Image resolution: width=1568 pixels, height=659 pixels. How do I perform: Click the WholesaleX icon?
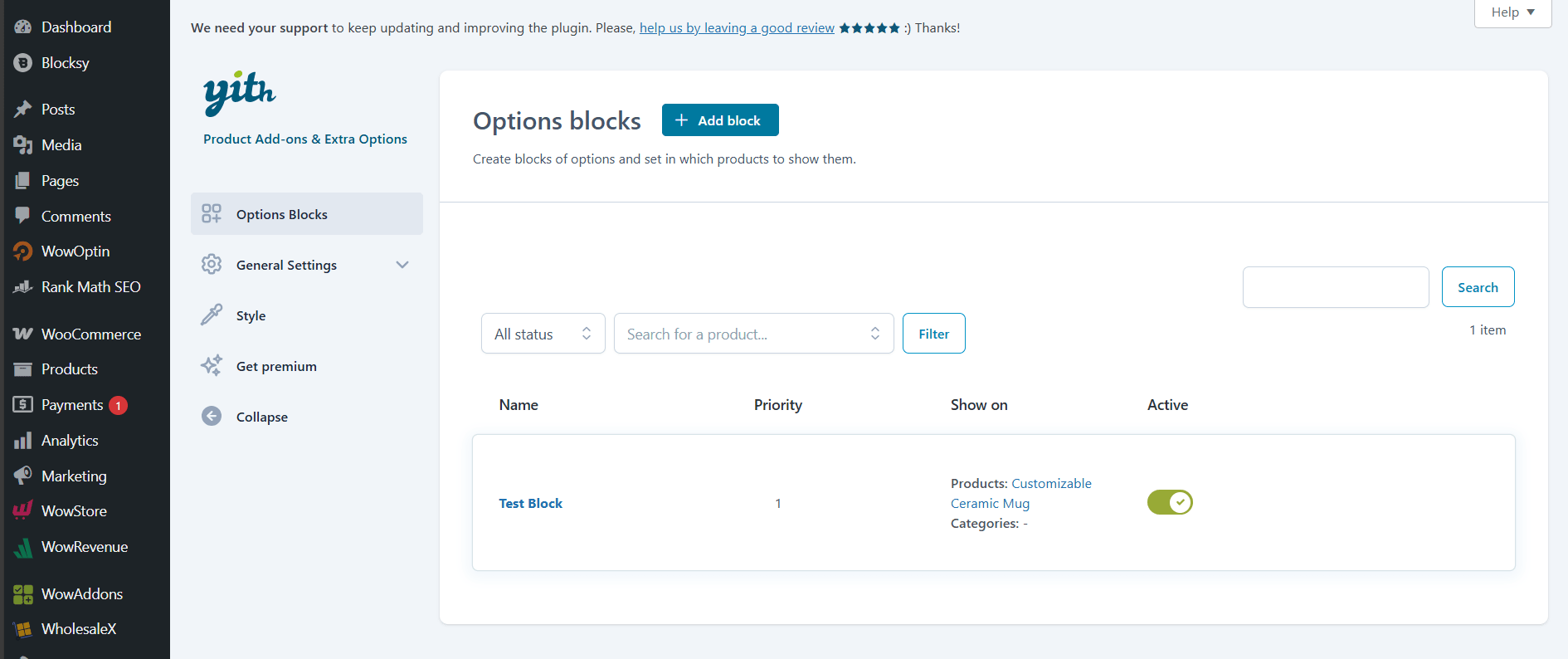22,629
